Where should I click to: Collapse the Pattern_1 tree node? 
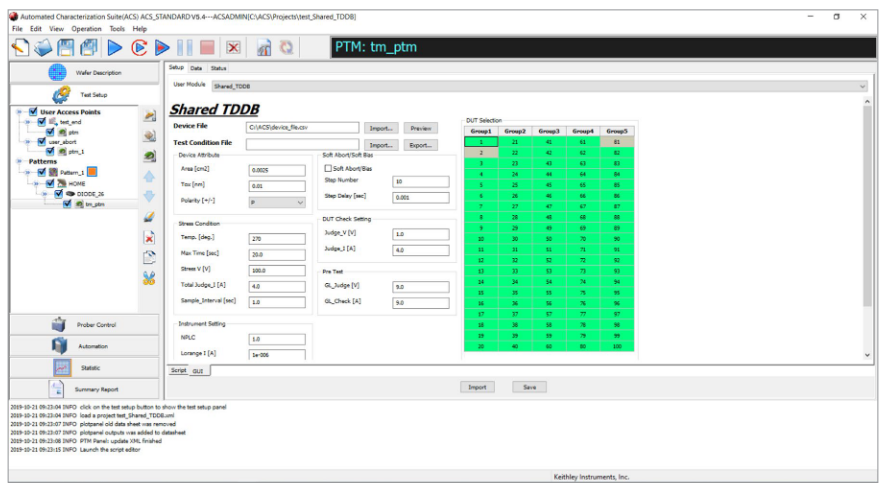pyautogui.click(x=25, y=172)
